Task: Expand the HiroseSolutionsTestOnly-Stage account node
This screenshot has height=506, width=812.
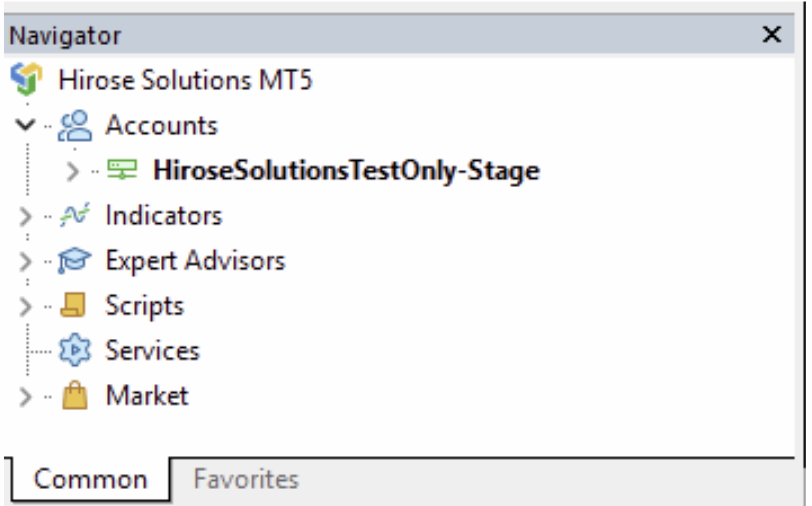Action: [73, 171]
